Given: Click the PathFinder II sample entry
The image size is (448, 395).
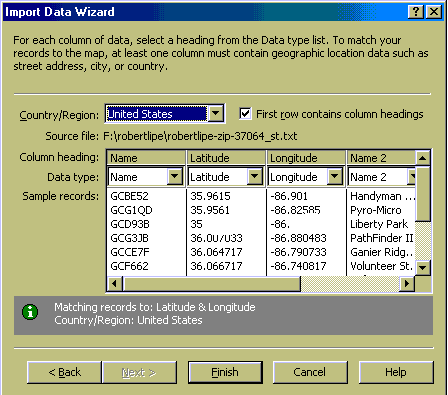Looking at the screenshot, I should click(382, 238).
